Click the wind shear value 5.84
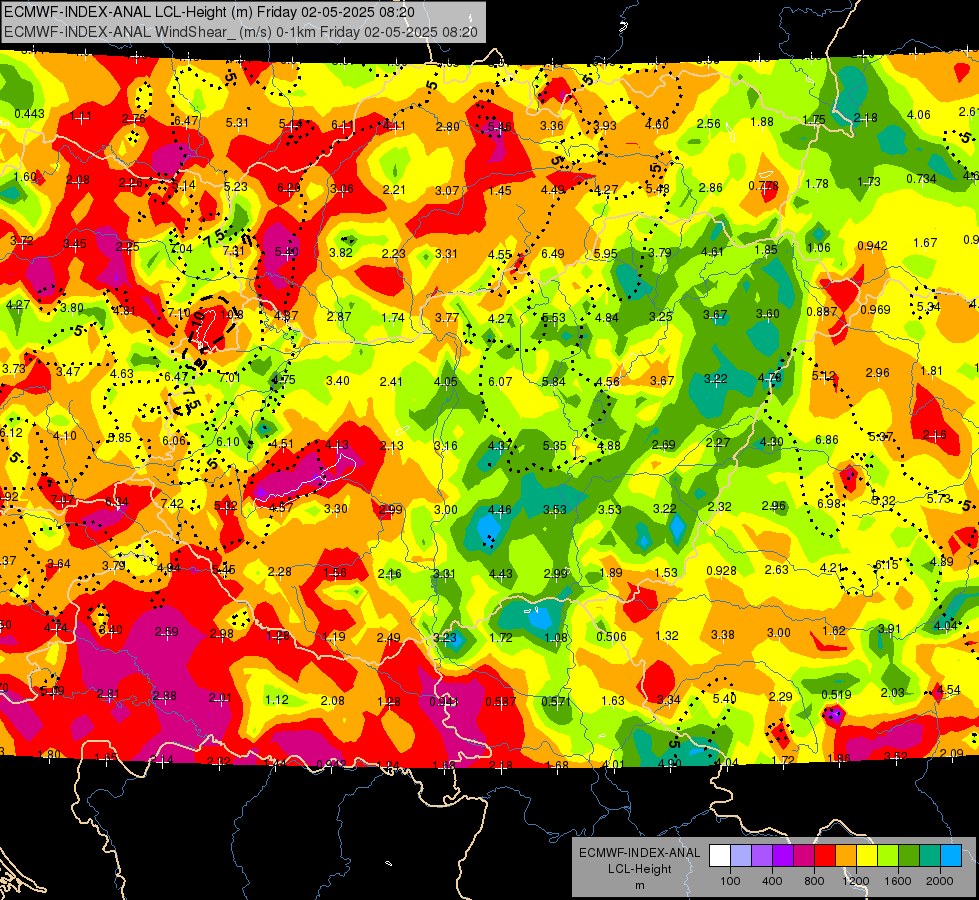979x900 pixels. point(554,381)
